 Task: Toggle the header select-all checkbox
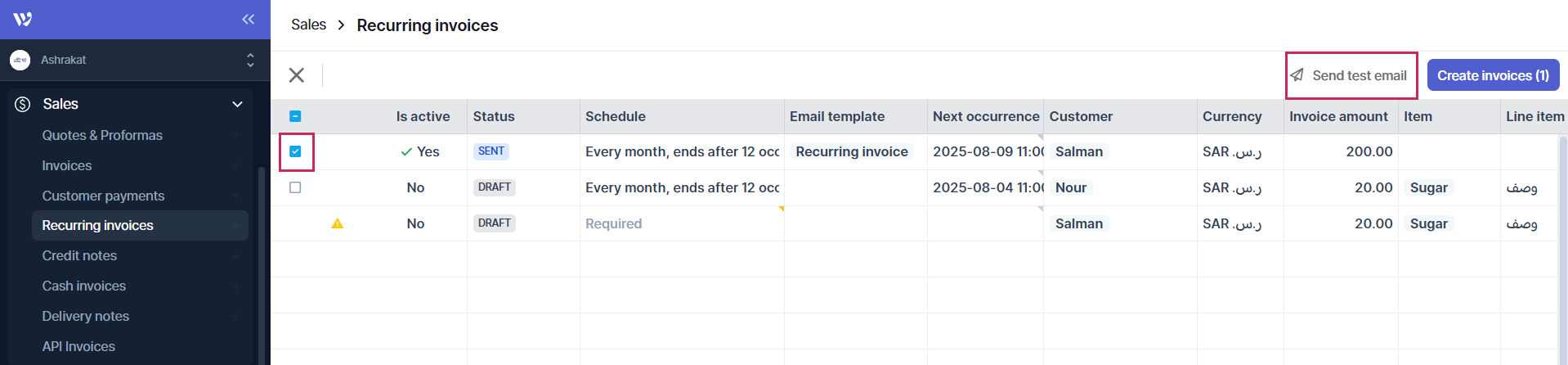tap(296, 116)
